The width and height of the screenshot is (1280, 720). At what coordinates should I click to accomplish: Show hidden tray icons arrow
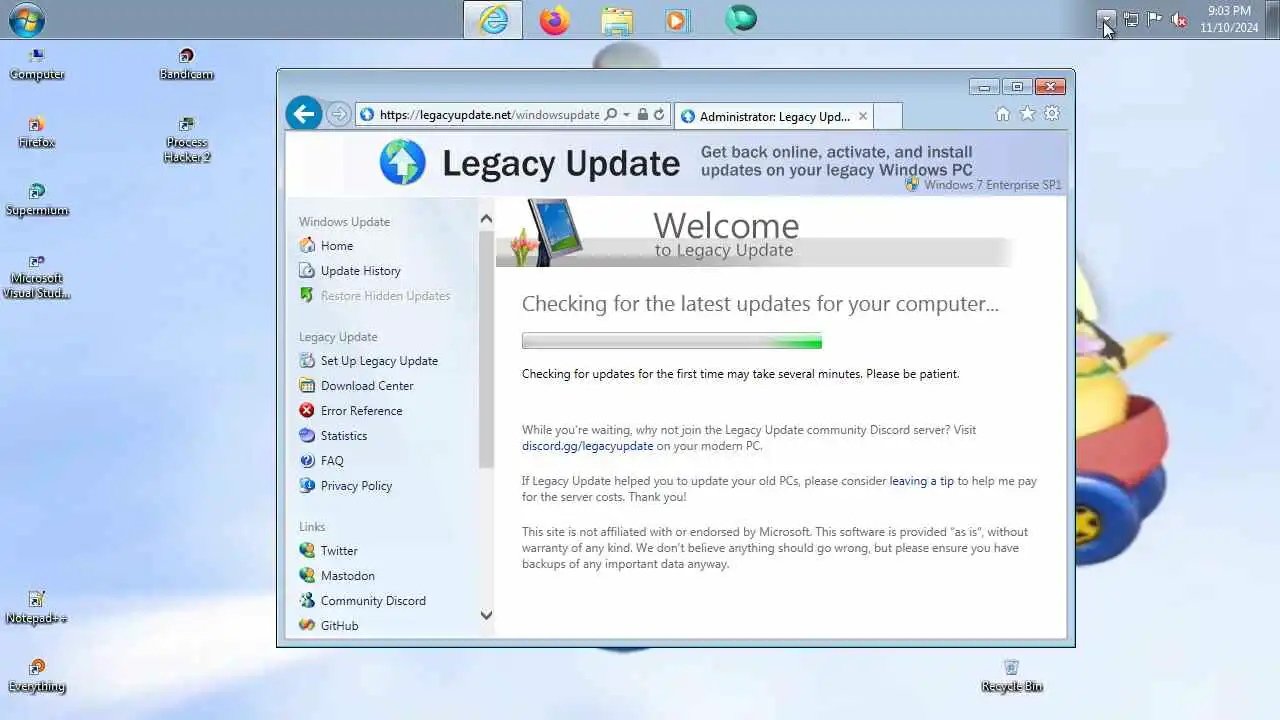[x=1105, y=19]
